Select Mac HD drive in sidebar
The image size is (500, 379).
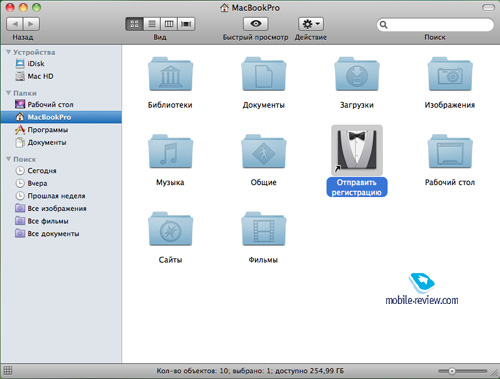(x=61, y=76)
